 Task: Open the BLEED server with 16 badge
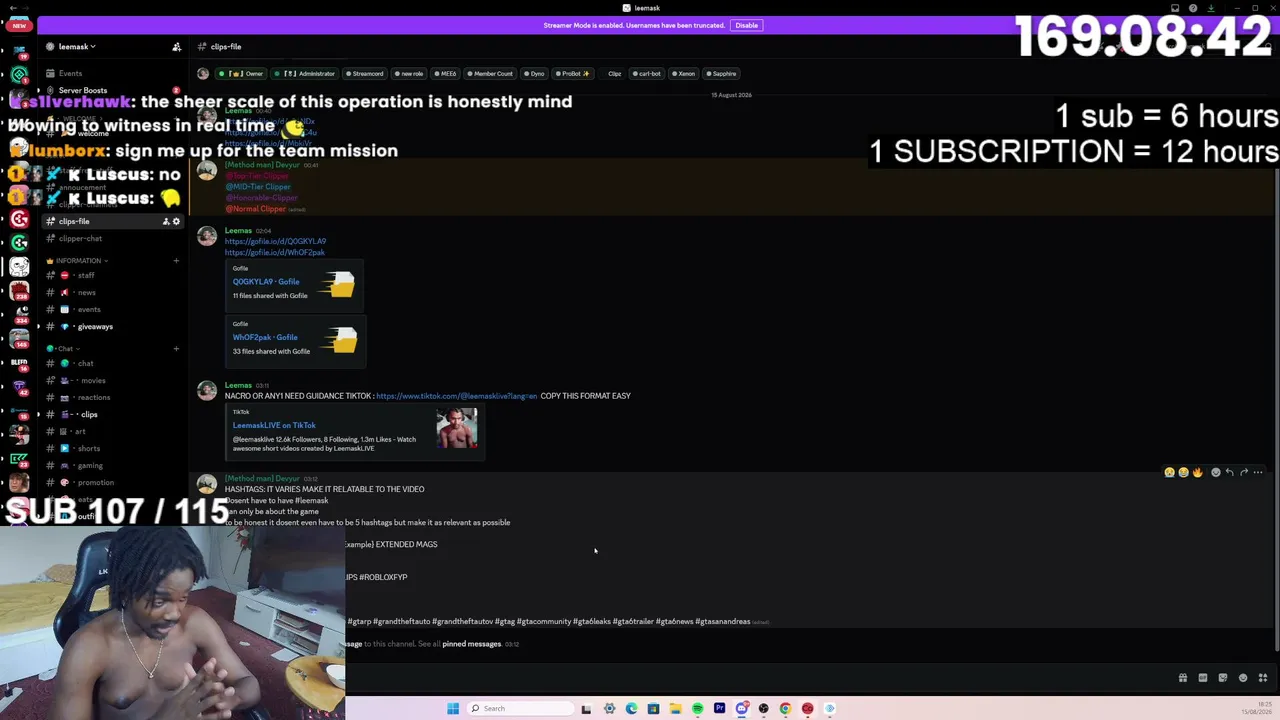19,364
